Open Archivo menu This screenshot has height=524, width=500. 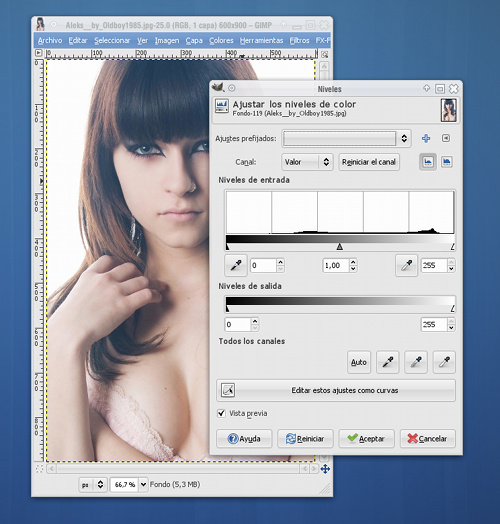tap(50, 40)
